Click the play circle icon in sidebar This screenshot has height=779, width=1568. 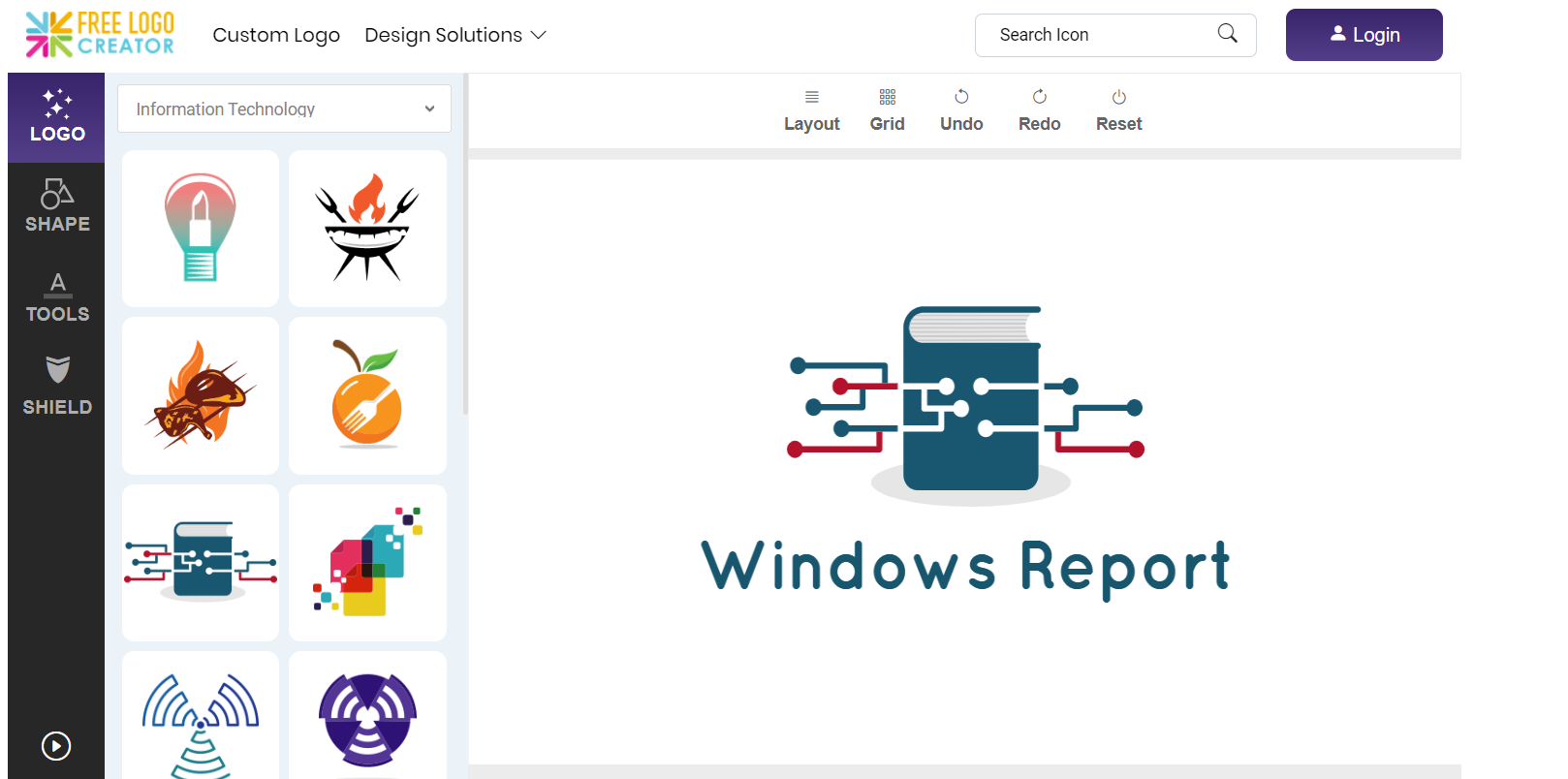pos(56,746)
